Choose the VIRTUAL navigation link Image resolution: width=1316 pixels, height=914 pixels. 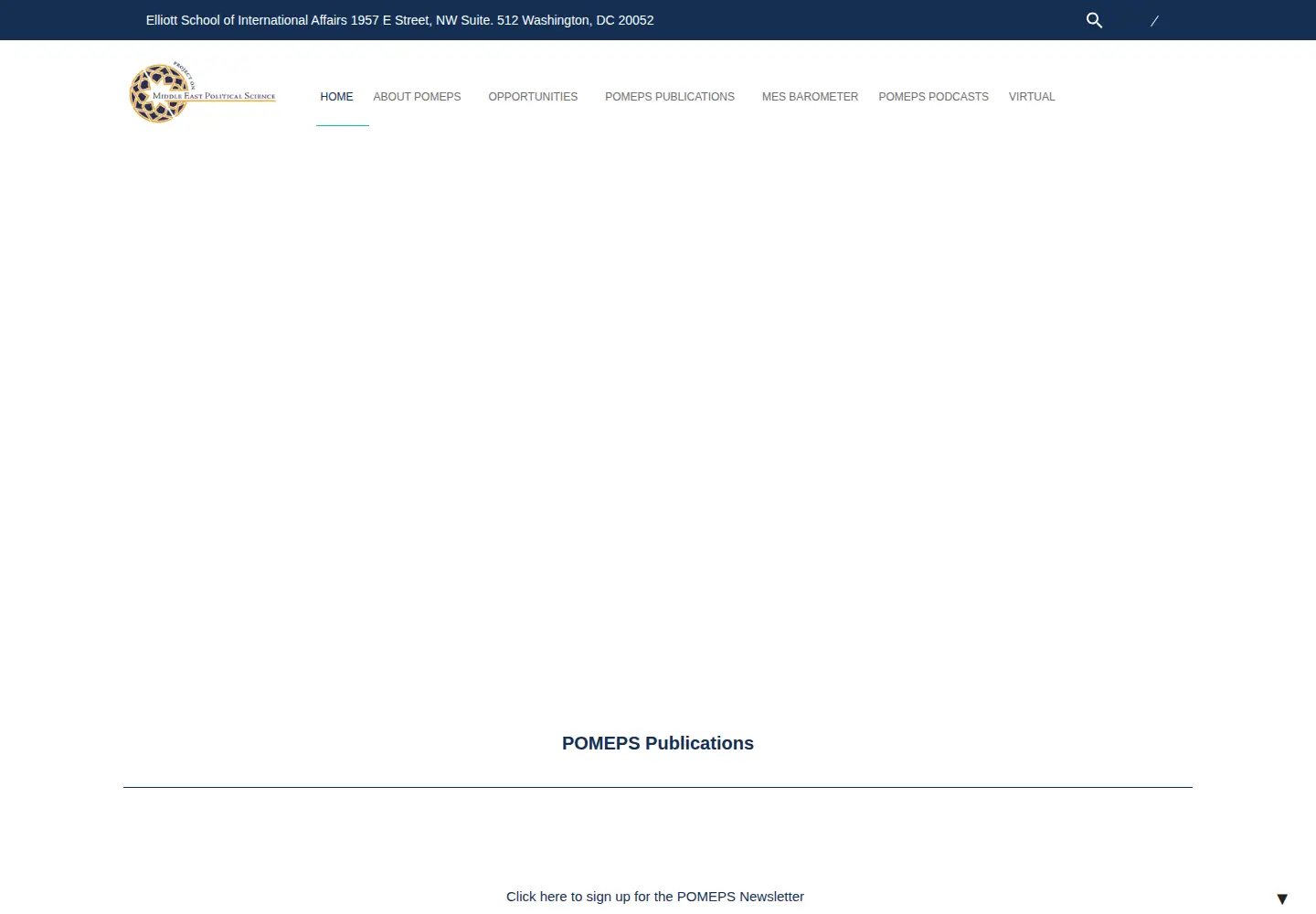click(1032, 97)
